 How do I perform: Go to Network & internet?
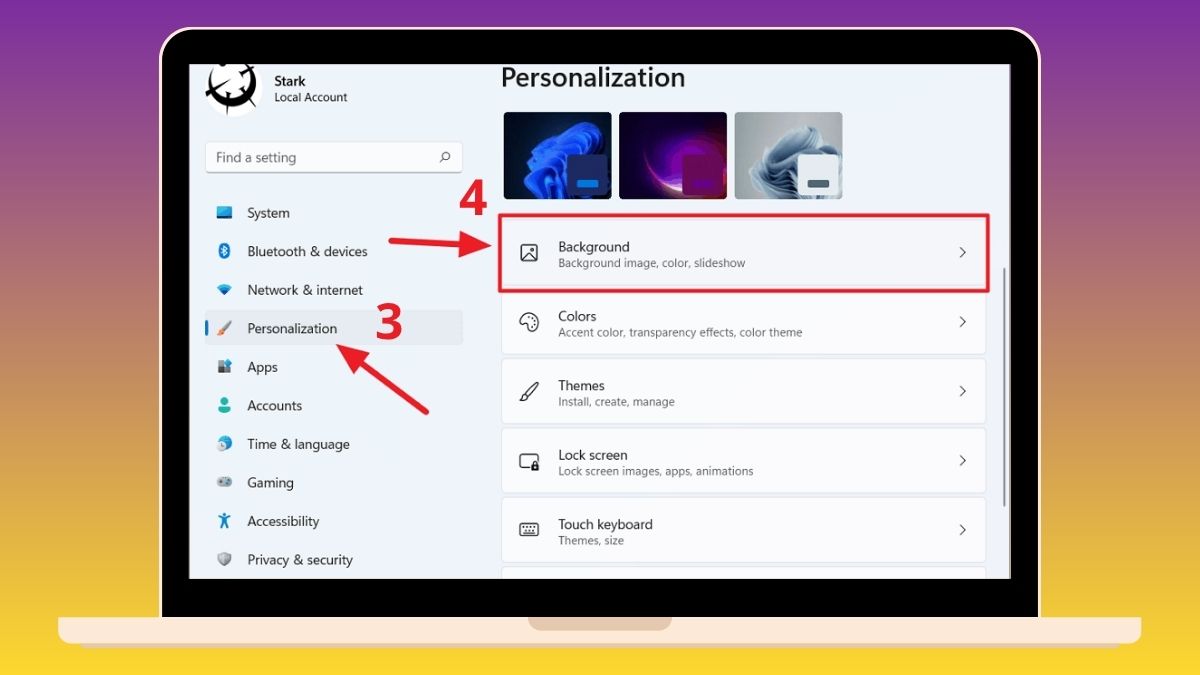coord(334,290)
